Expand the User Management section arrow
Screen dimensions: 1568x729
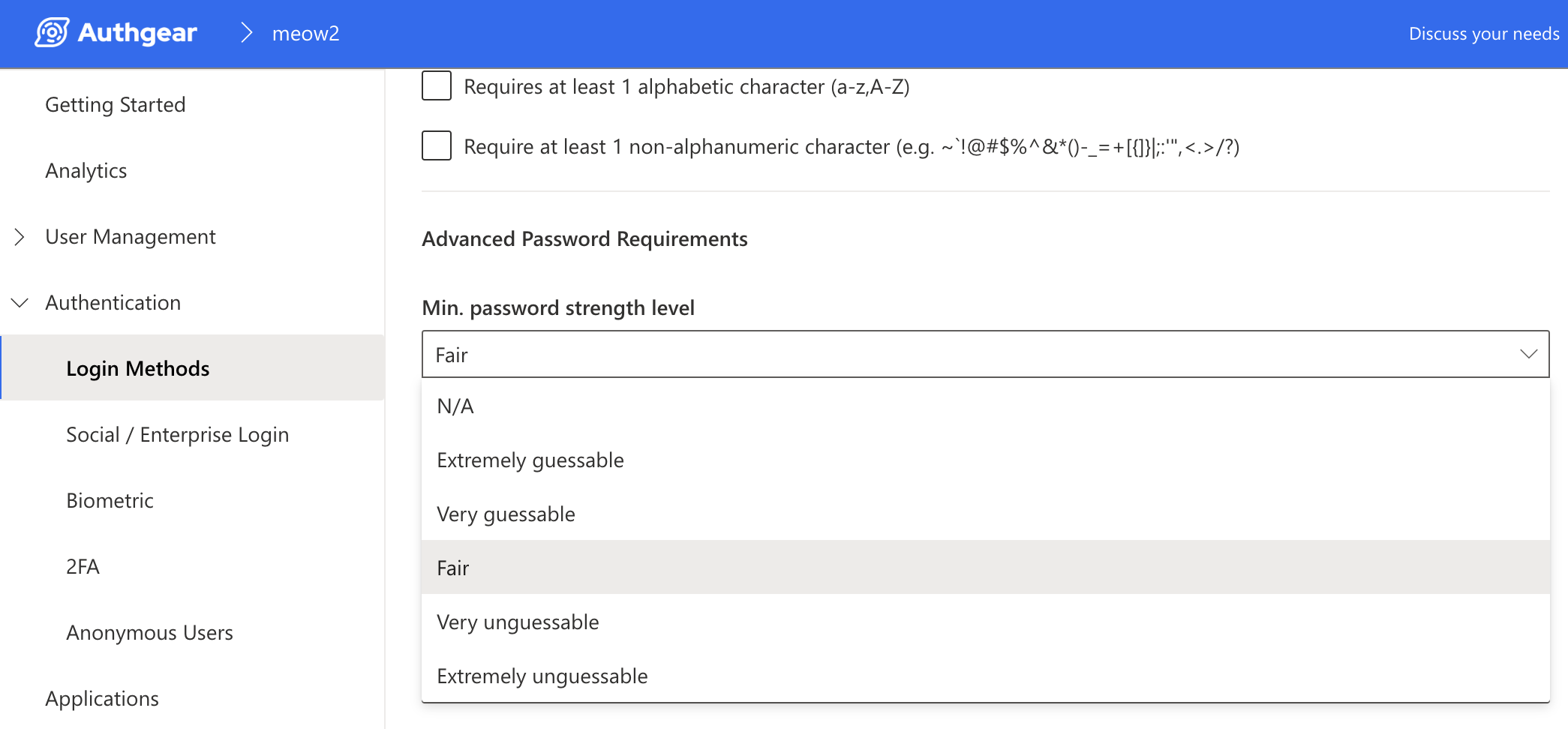coord(20,237)
